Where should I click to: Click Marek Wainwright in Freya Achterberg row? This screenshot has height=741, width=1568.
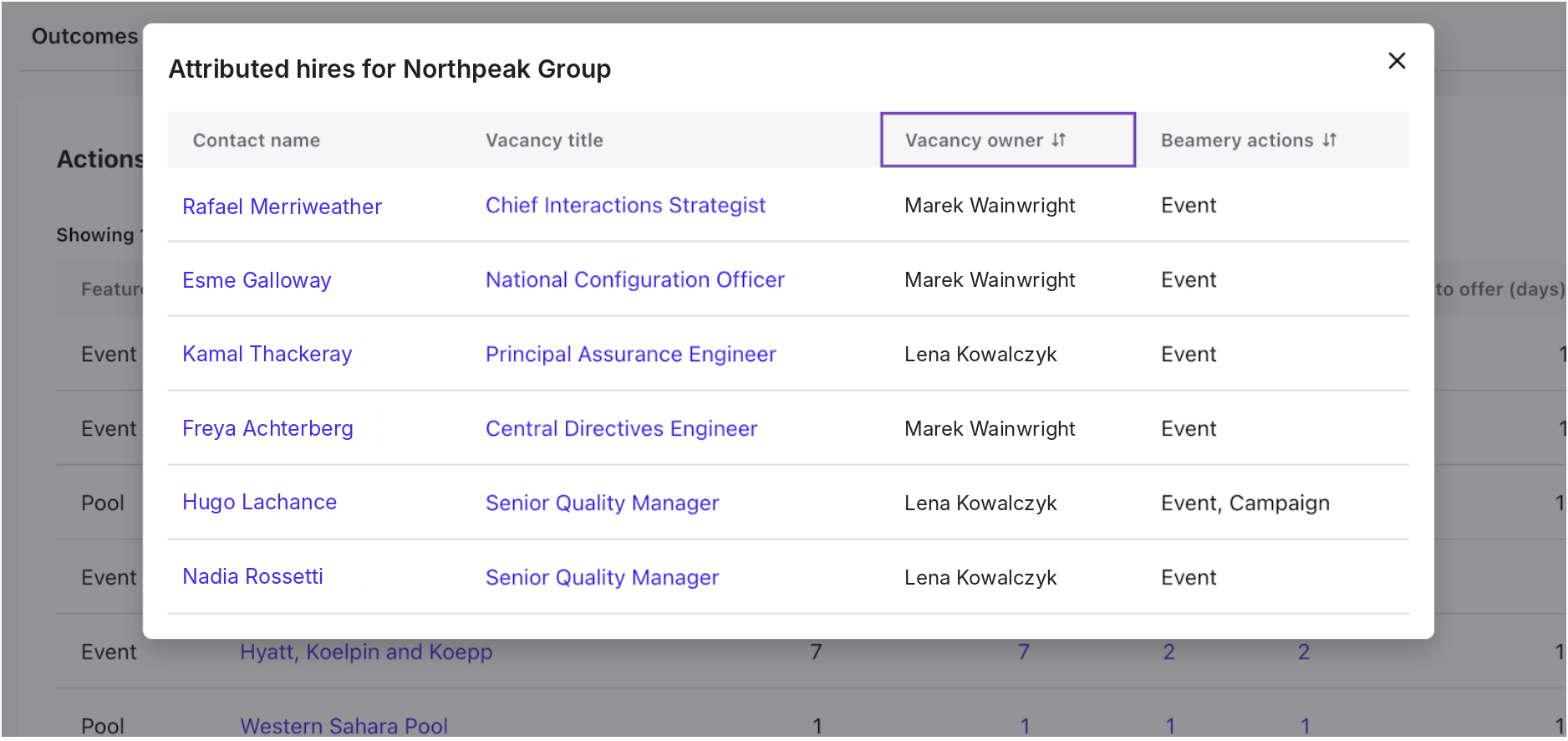[x=990, y=429]
